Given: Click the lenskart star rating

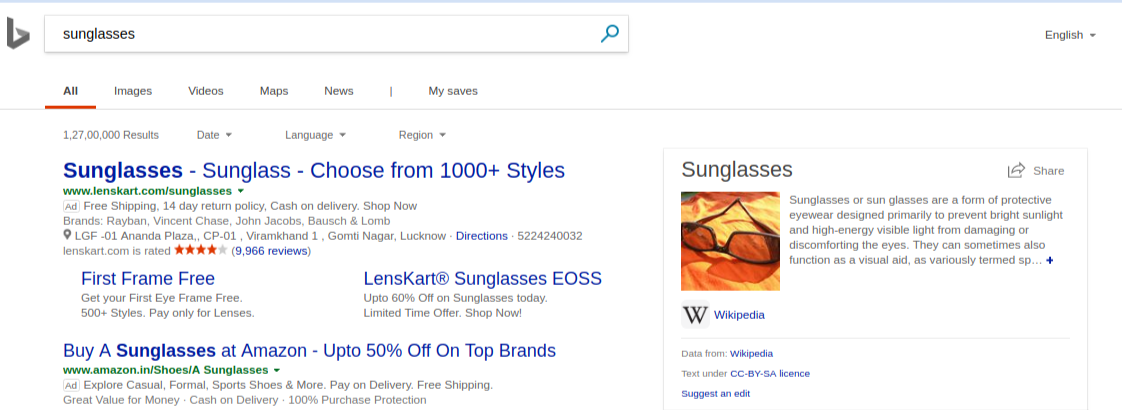Looking at the screenshot, I should pos(200,250).
